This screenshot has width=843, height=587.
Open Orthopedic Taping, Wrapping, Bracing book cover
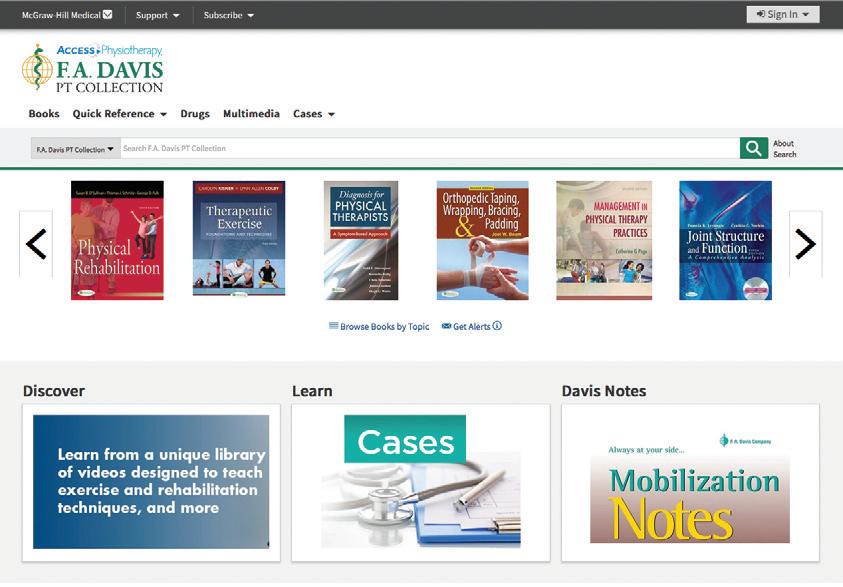tap(482, 240)
